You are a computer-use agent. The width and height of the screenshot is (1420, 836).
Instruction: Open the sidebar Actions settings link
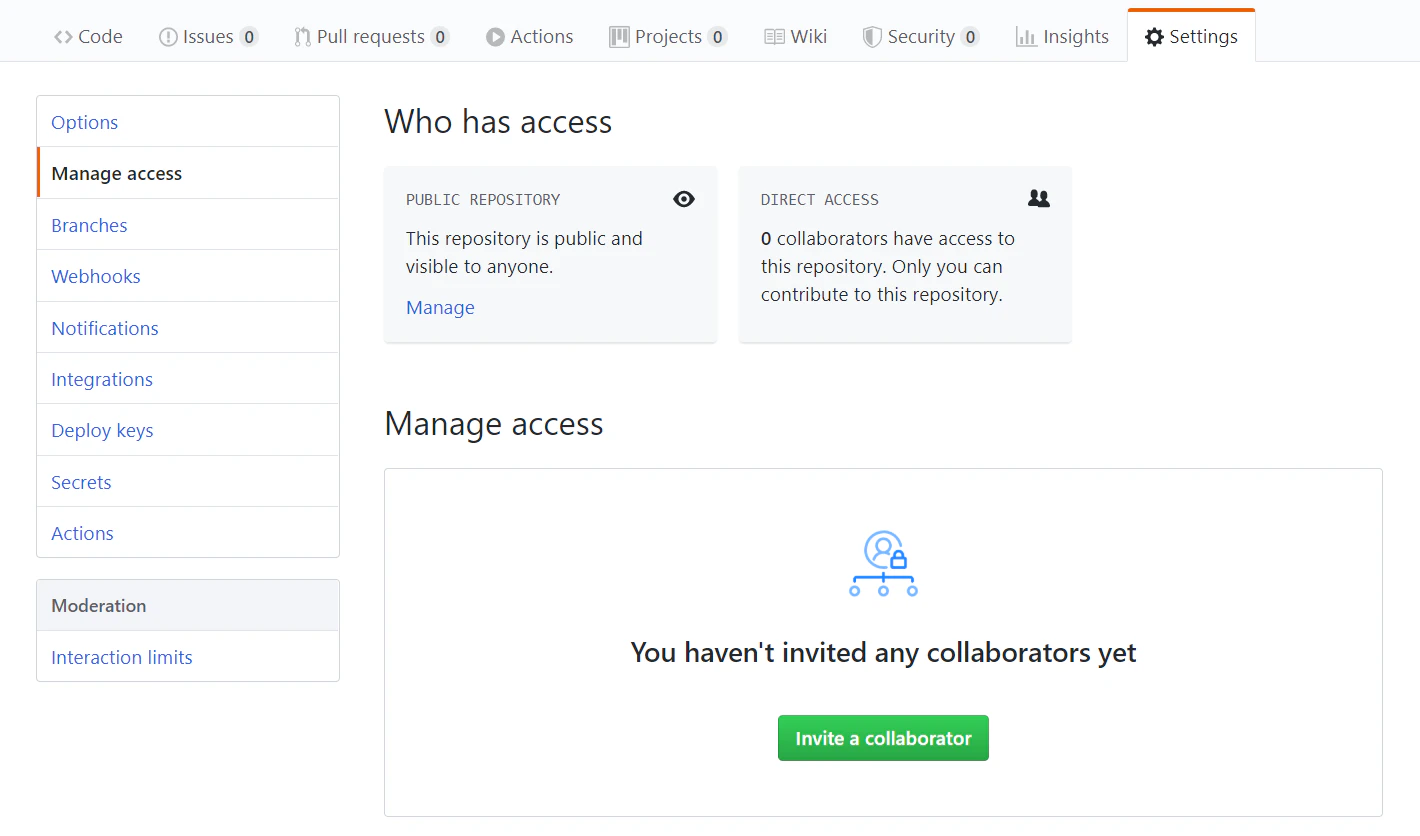point(188,533)
